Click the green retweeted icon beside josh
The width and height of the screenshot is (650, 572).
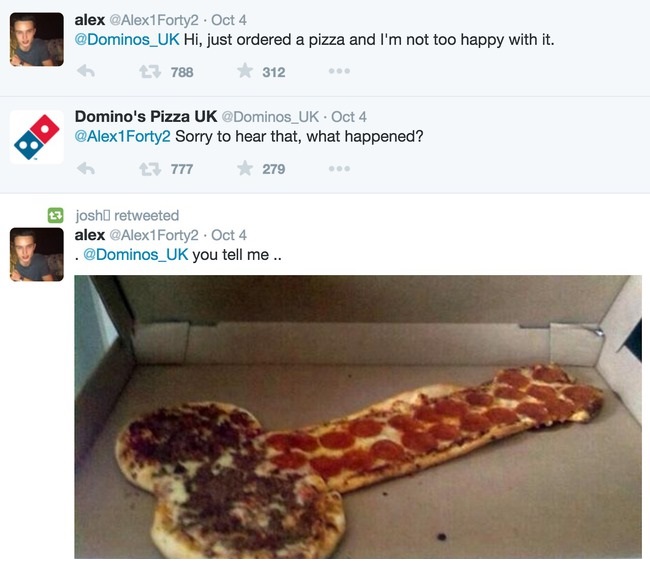(x=57, y=215)
